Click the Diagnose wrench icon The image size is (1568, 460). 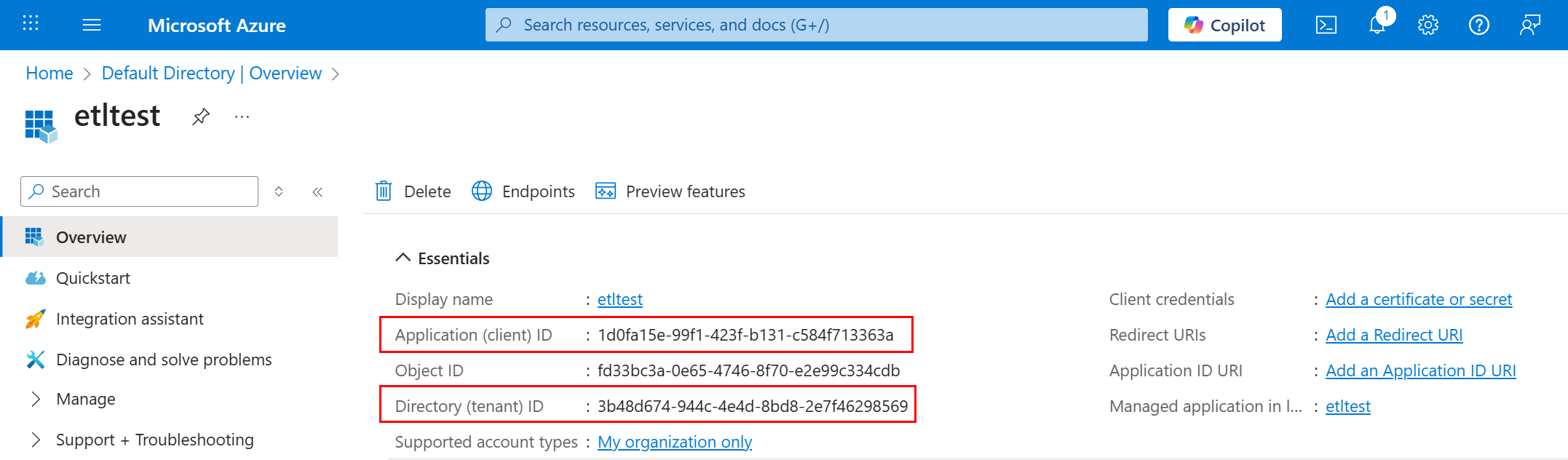coord(35,360)
